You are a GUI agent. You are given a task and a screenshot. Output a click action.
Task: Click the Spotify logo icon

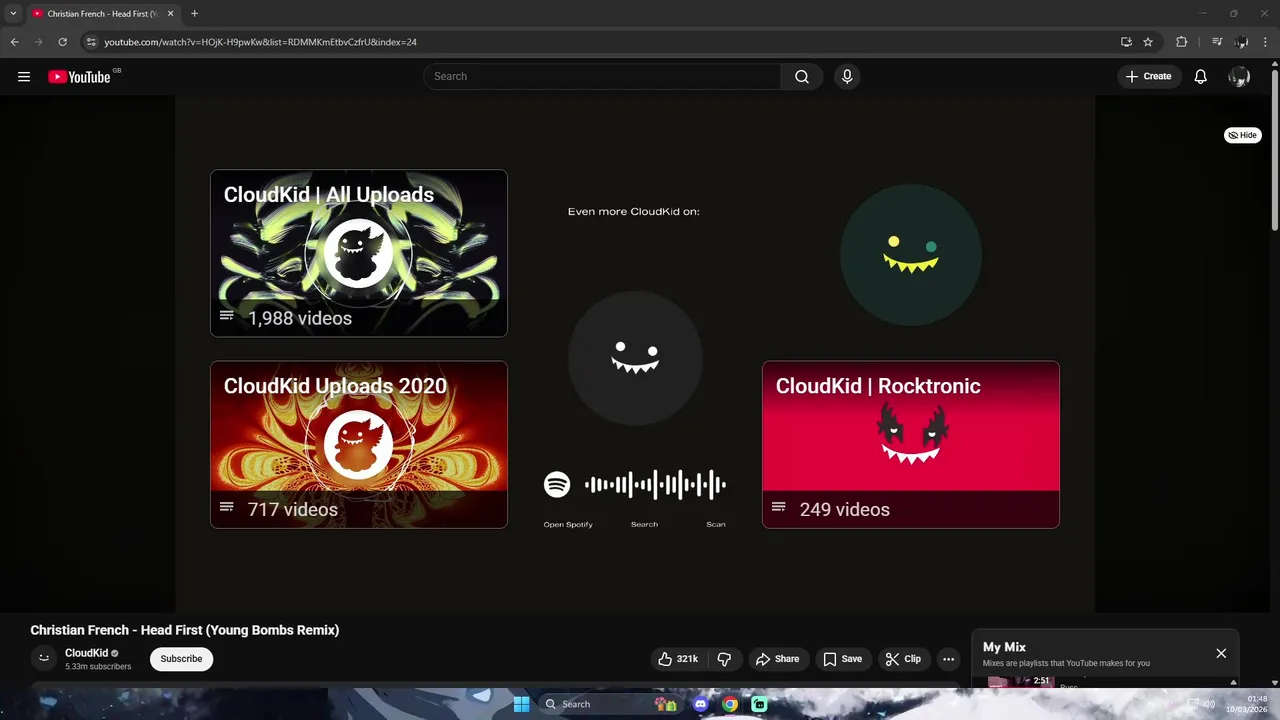click(557, 485)
